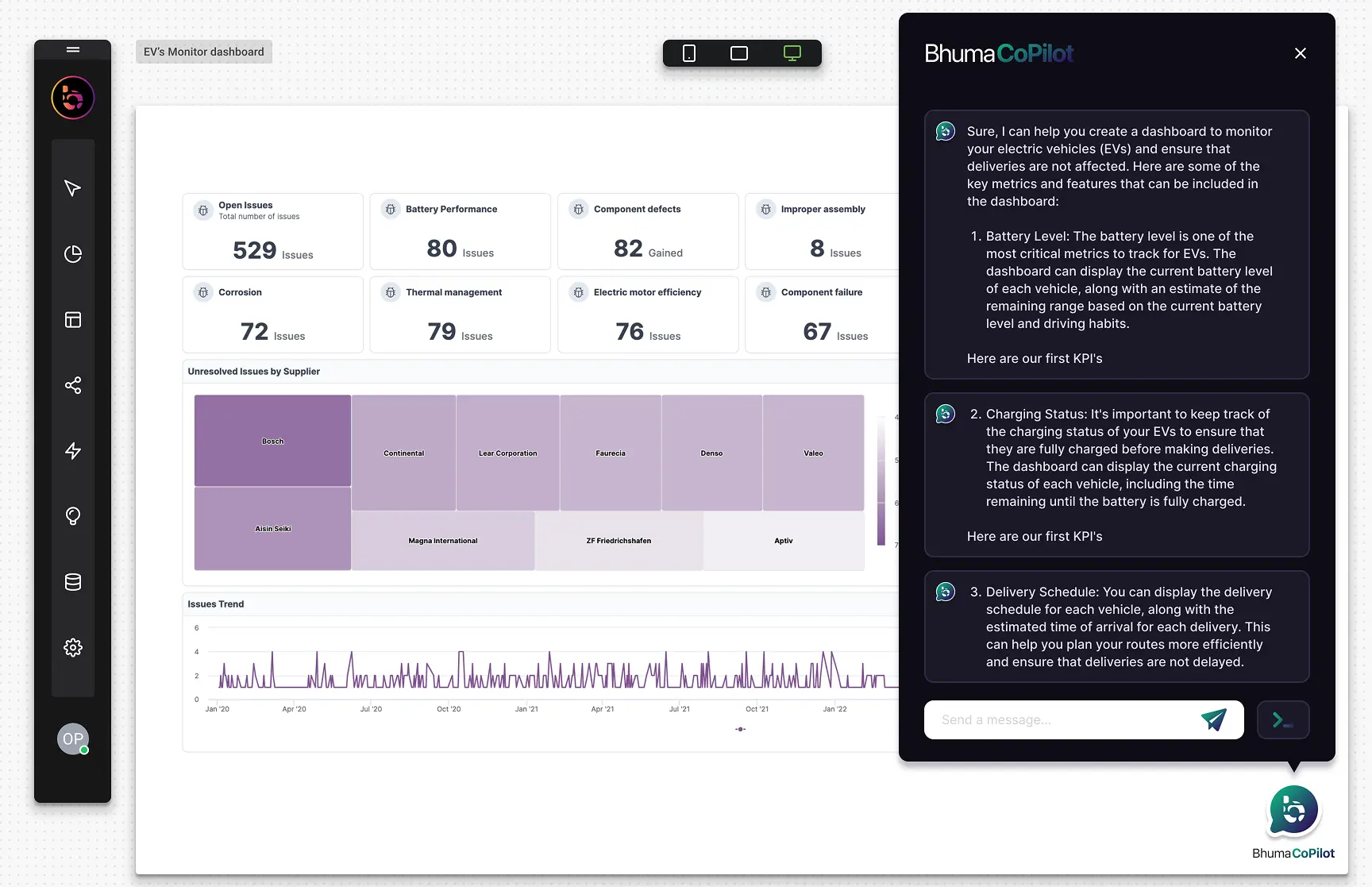The width and height of the screenshot is (1372, 887).
Task: Select the Continental treemap block
Action: [403, 453]
